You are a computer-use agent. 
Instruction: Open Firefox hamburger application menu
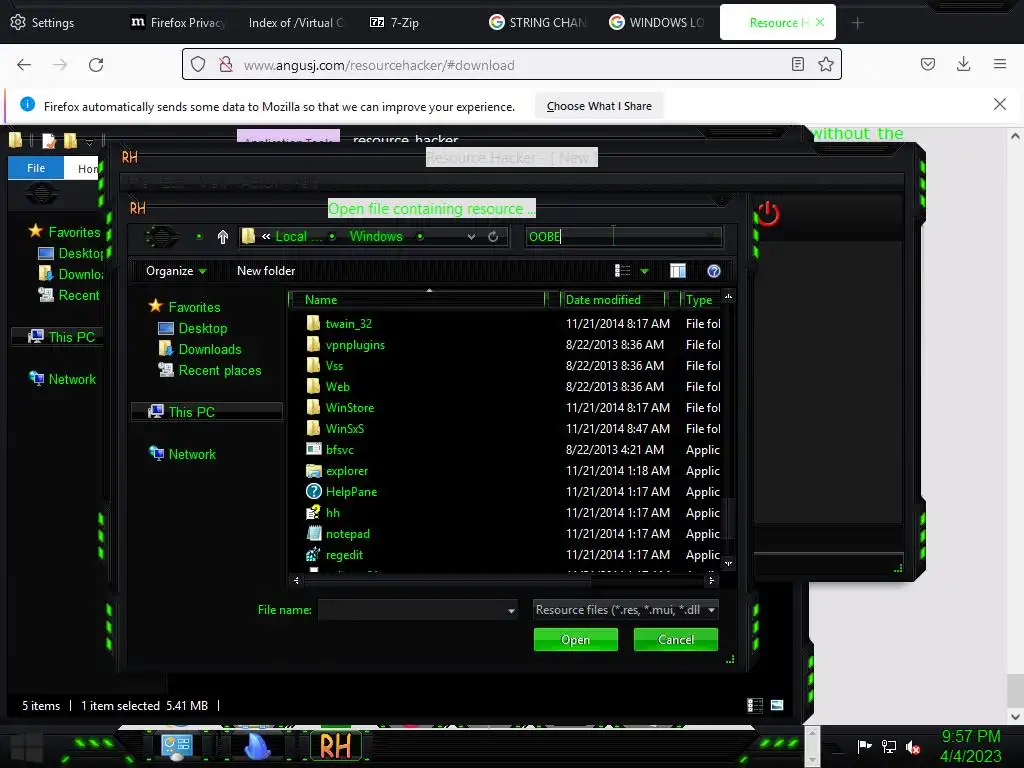999,64
